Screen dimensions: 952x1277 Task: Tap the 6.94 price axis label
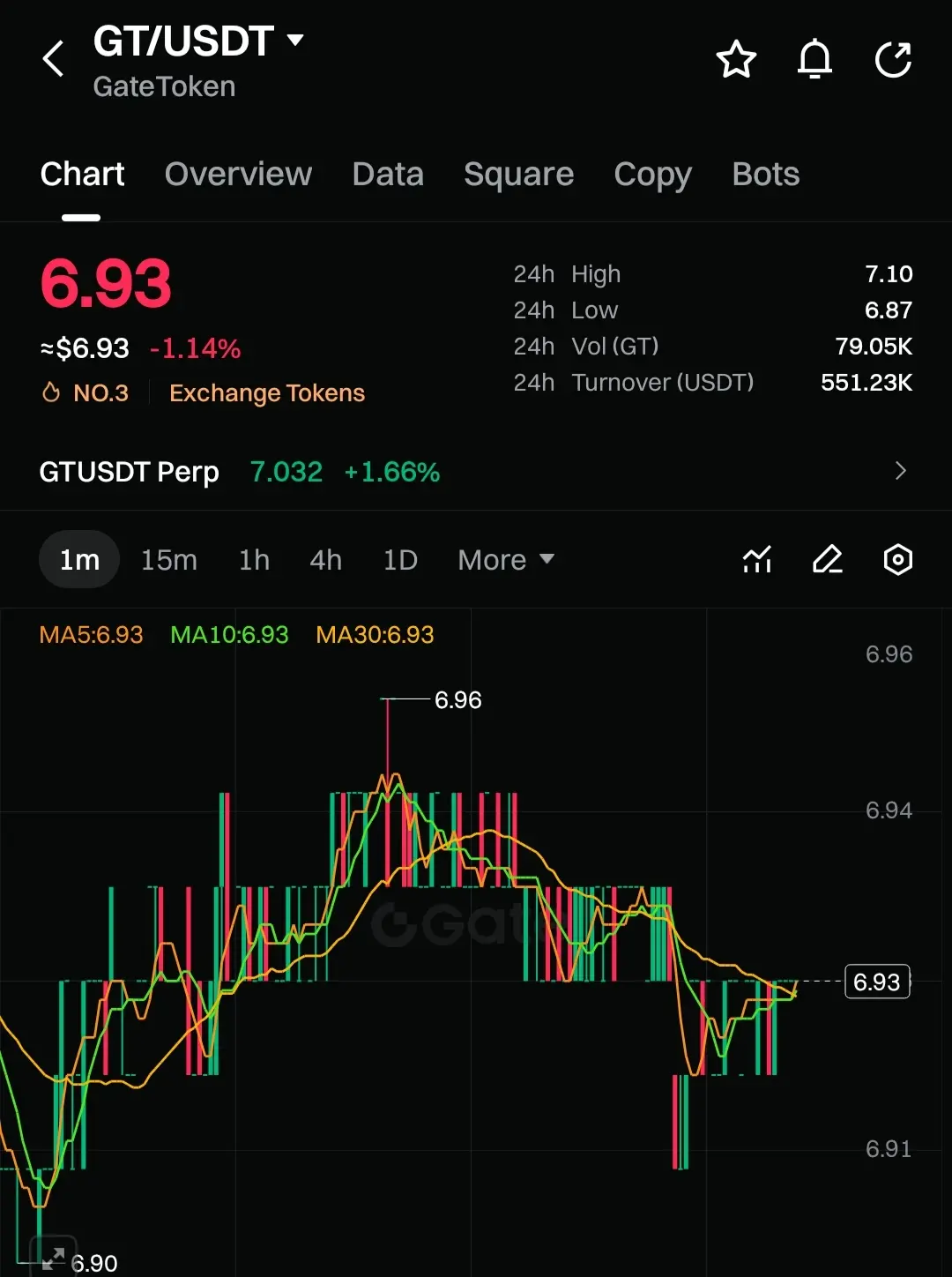point(889,810)
